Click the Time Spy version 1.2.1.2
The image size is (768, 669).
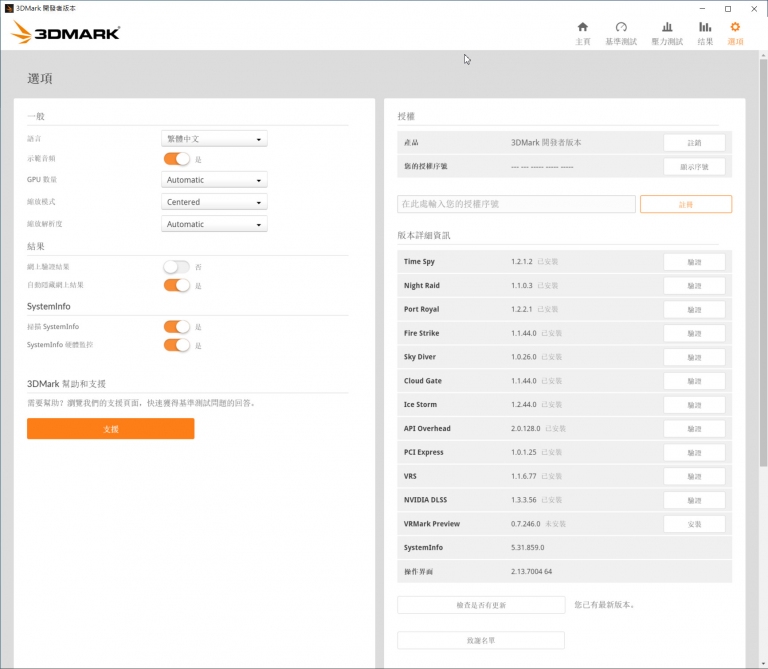coord(521,262)
